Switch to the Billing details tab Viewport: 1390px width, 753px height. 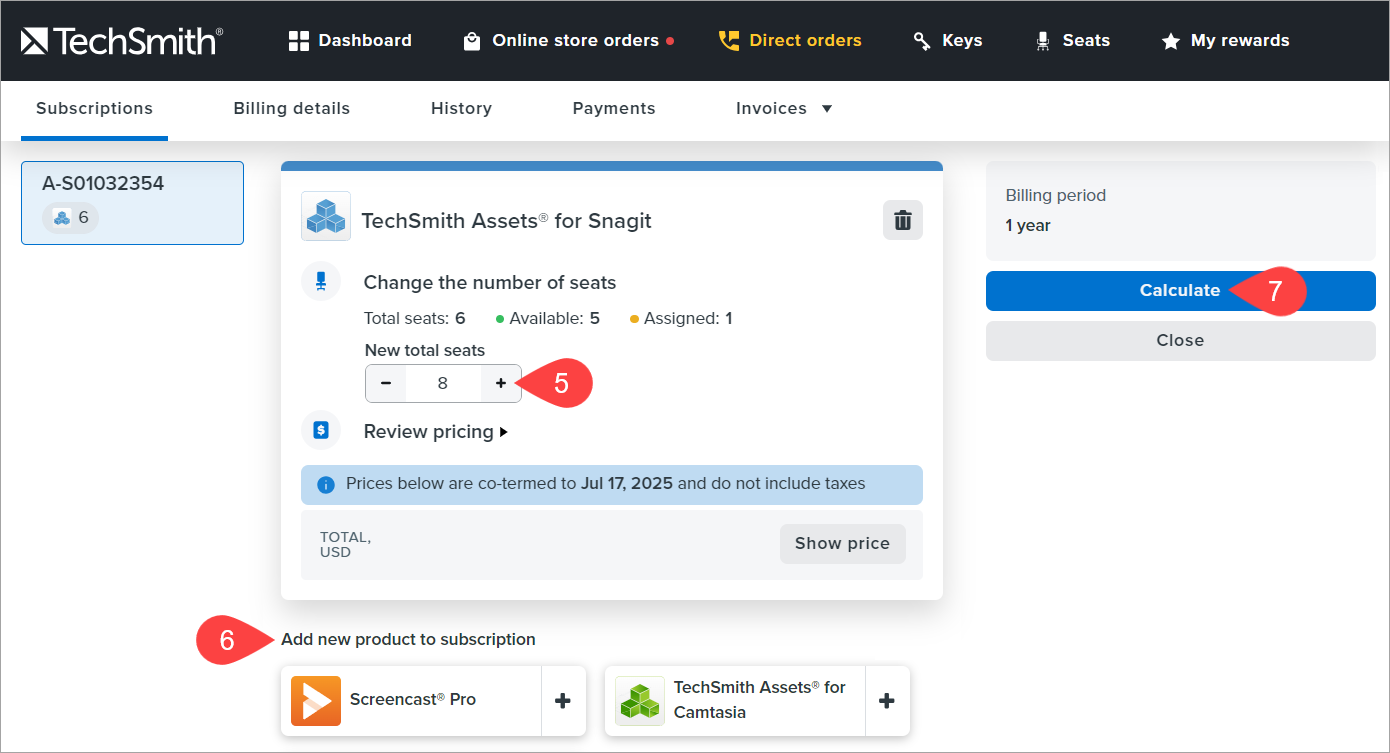(x=292, y=109)
